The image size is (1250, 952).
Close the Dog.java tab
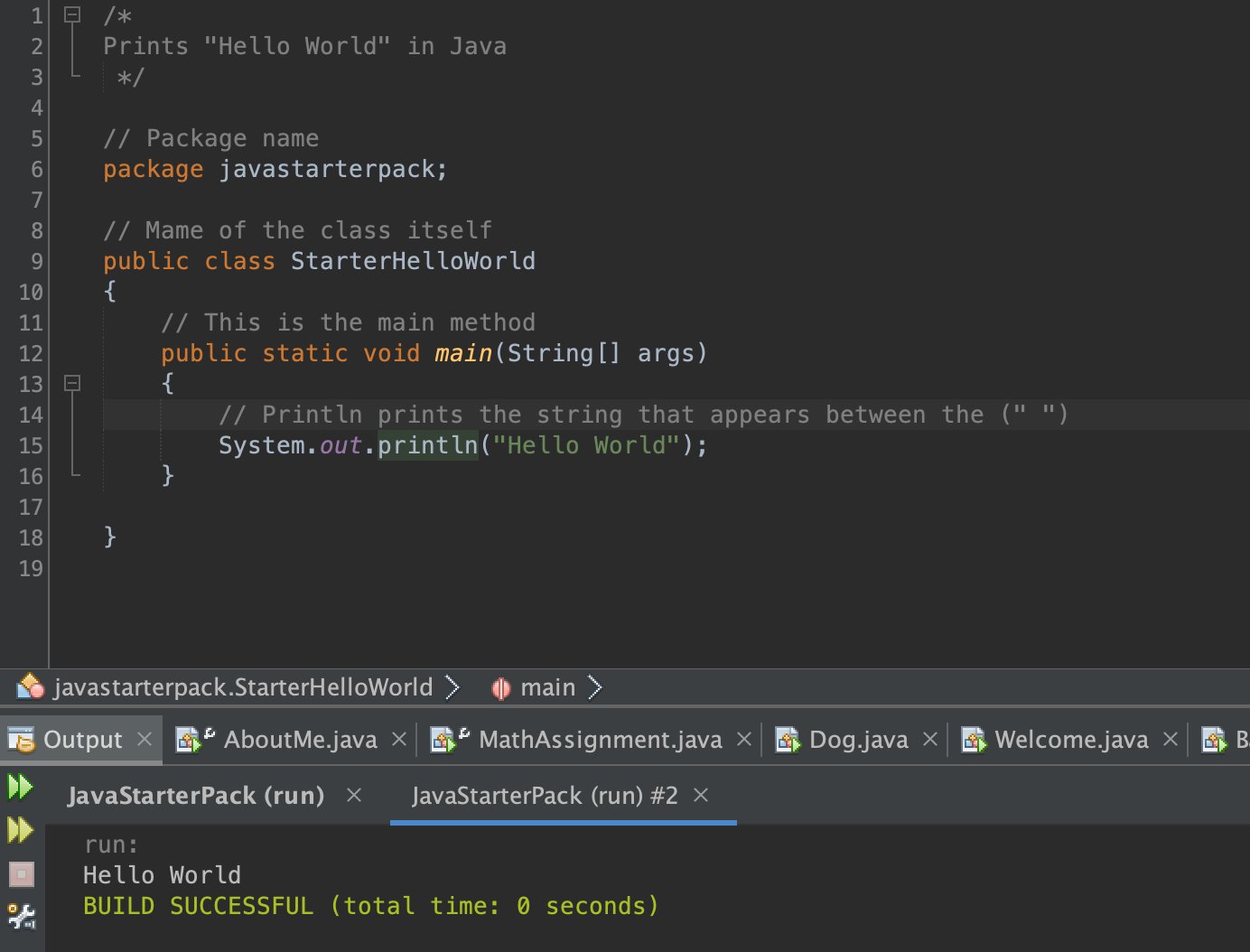point(930,739)
